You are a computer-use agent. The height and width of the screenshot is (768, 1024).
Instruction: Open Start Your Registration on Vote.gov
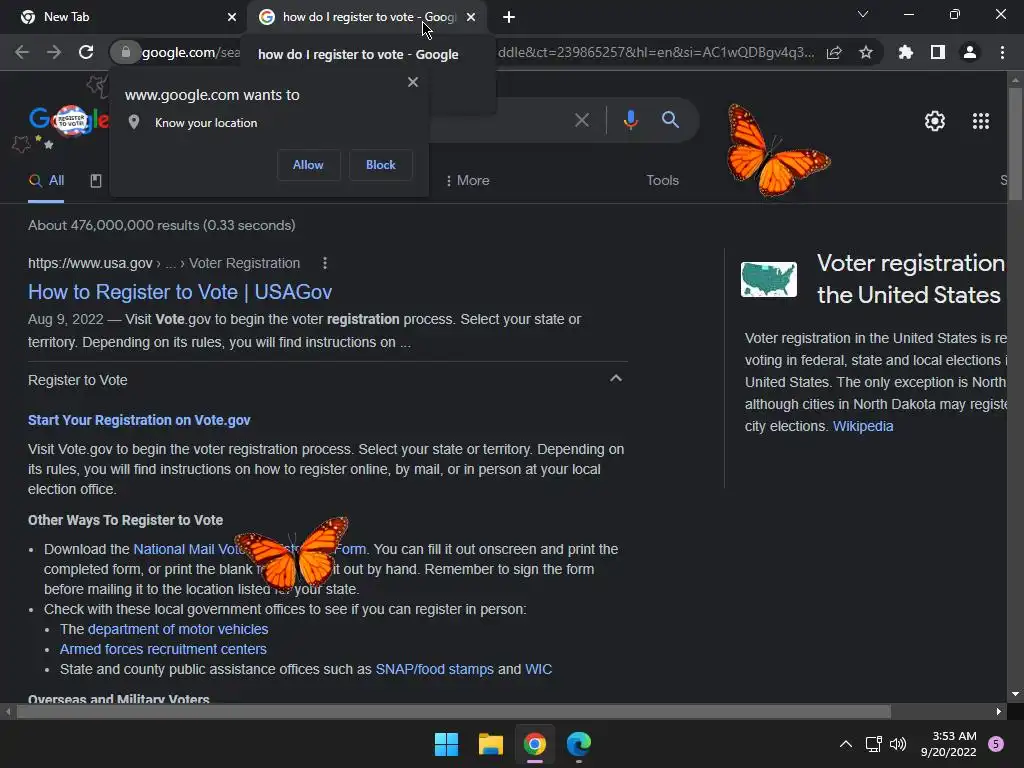click(139, 420)
